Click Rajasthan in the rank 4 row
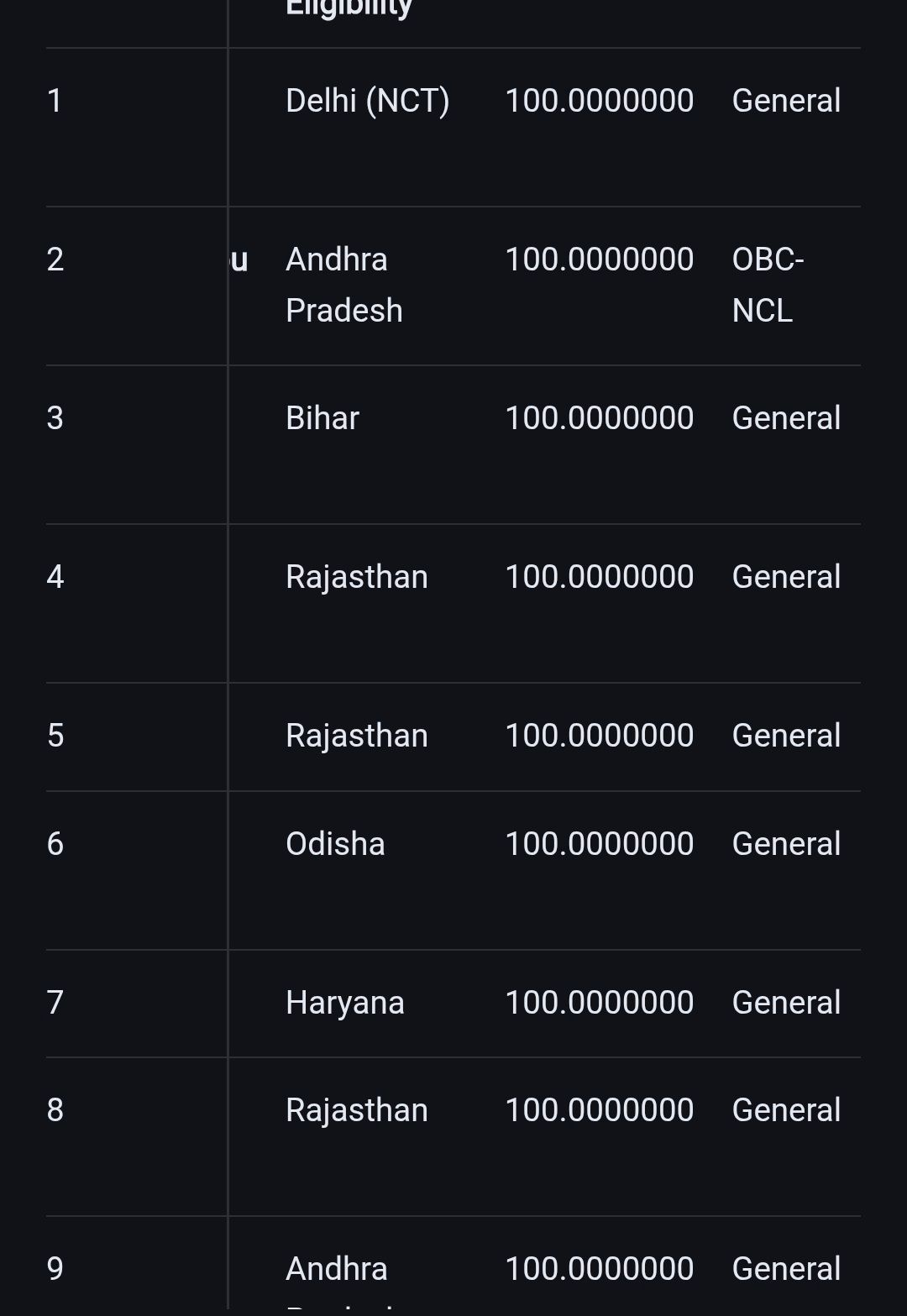 tap(356, 577)
